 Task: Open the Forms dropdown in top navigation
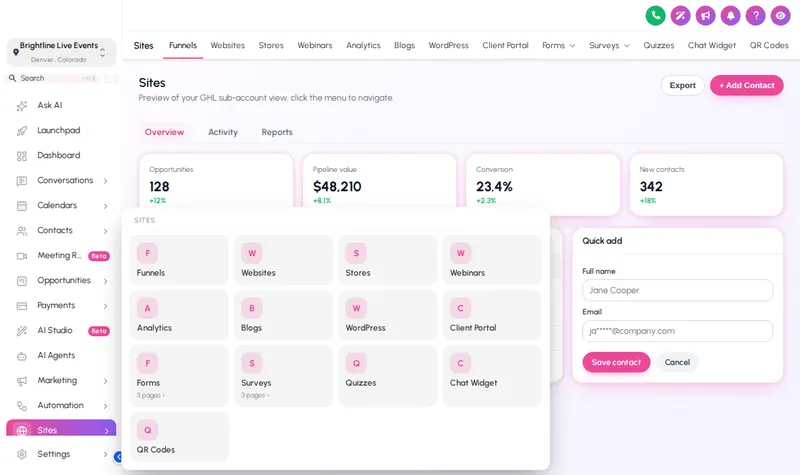point(559,45)
